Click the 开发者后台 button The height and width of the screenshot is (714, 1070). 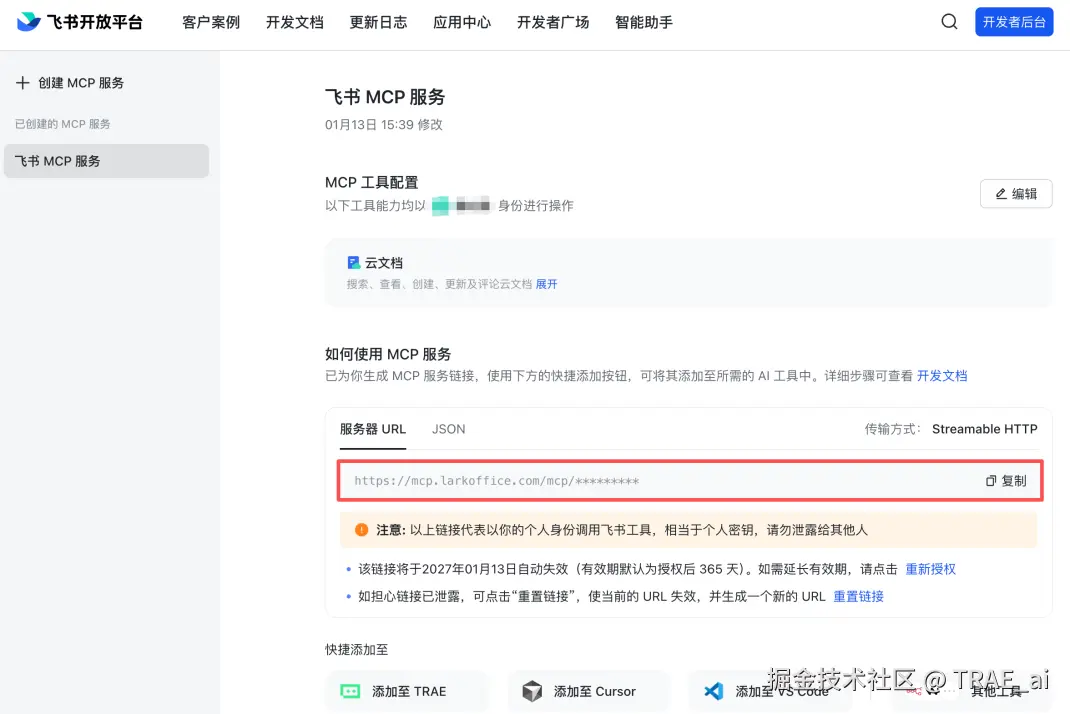pyautogui.click(x=1014, y=22)
